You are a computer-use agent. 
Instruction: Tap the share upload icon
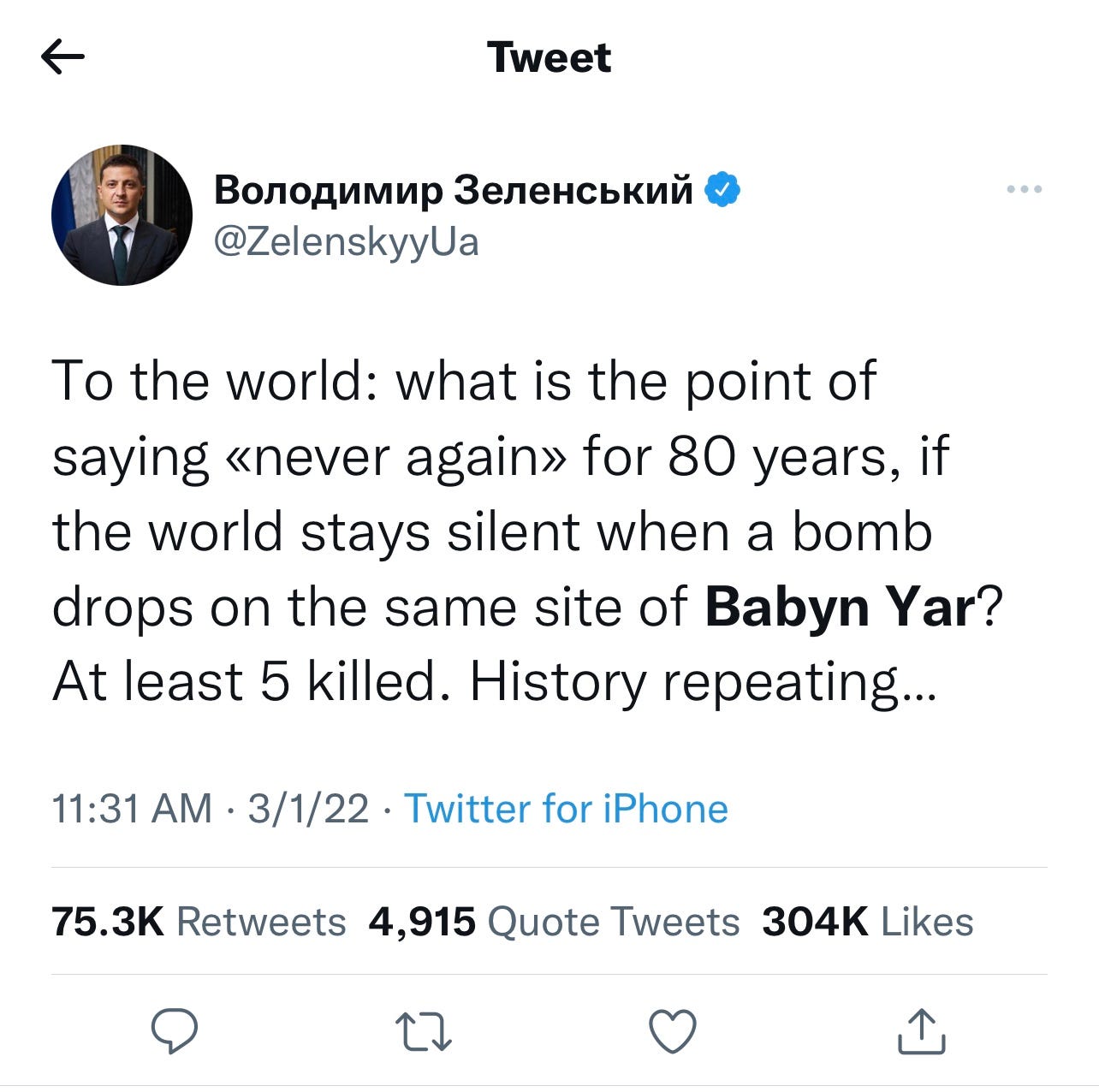pos(922,1030)
